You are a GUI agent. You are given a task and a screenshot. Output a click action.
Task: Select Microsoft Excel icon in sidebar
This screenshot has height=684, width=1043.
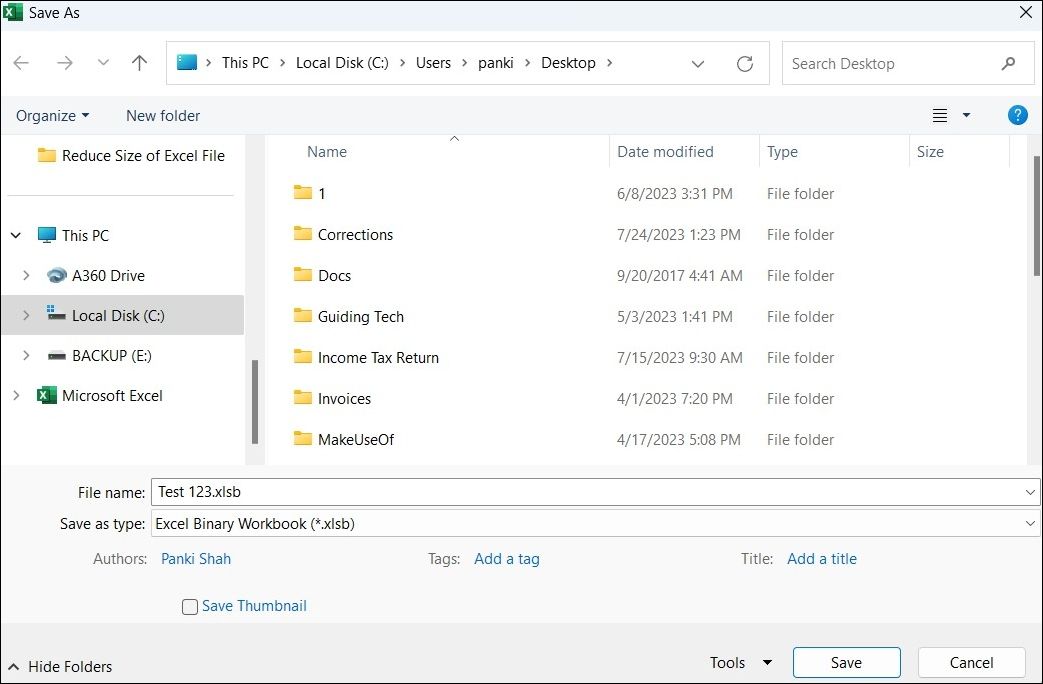pos(46,396)
